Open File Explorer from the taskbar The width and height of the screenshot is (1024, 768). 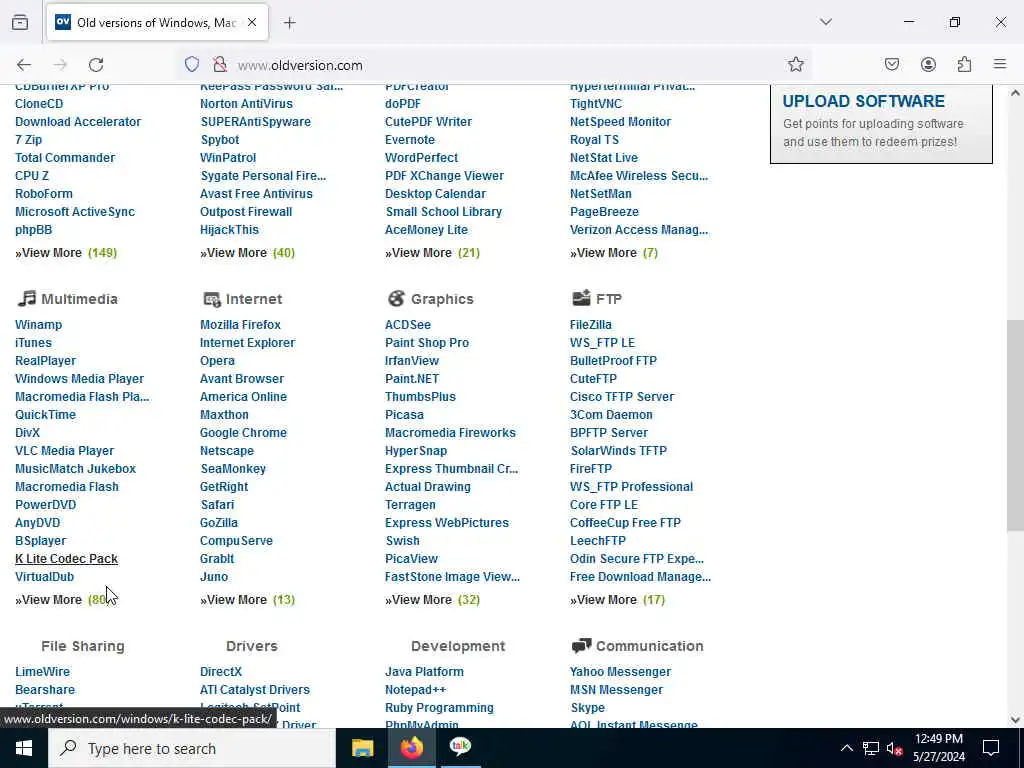(362, 748)
